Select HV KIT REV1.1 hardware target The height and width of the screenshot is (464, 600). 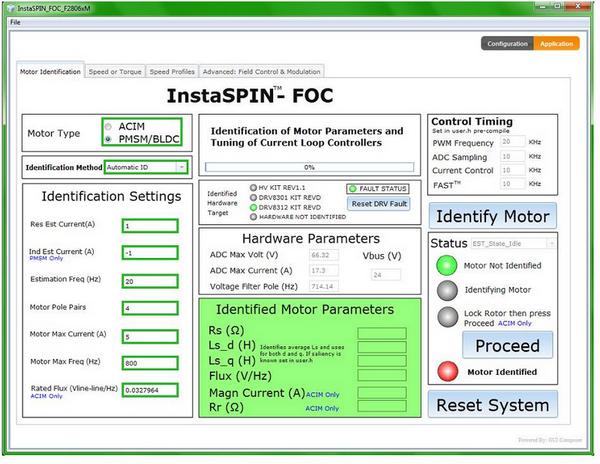pyautogui.click(x=253, y=187)
